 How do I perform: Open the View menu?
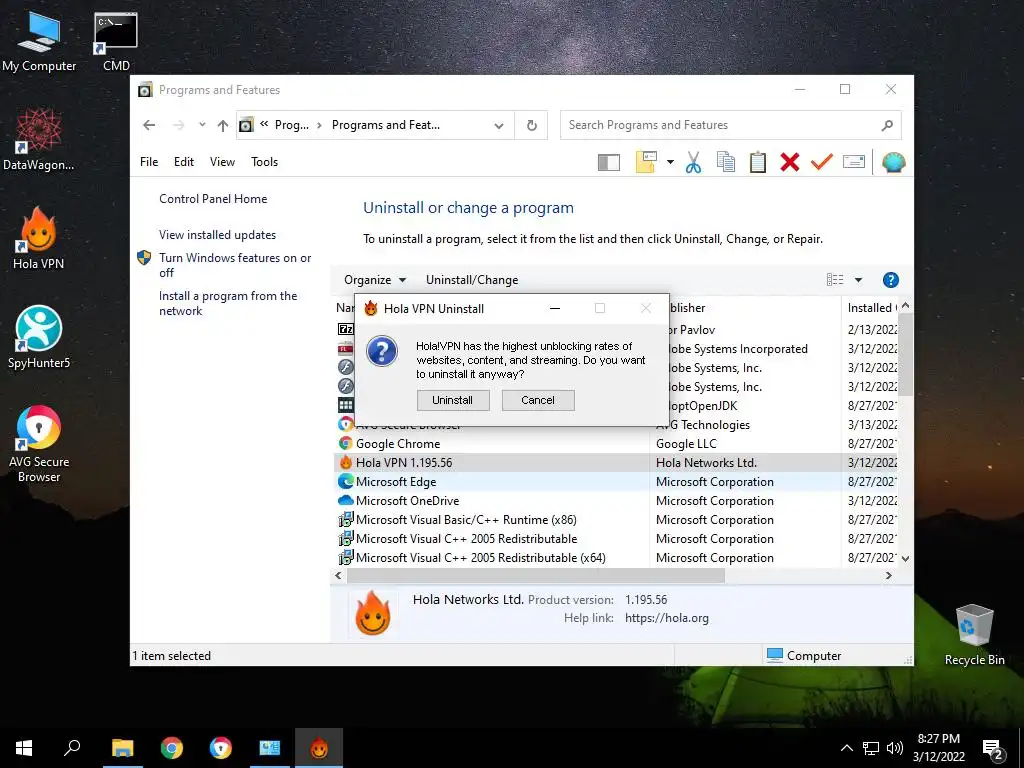tap(222, 161)
